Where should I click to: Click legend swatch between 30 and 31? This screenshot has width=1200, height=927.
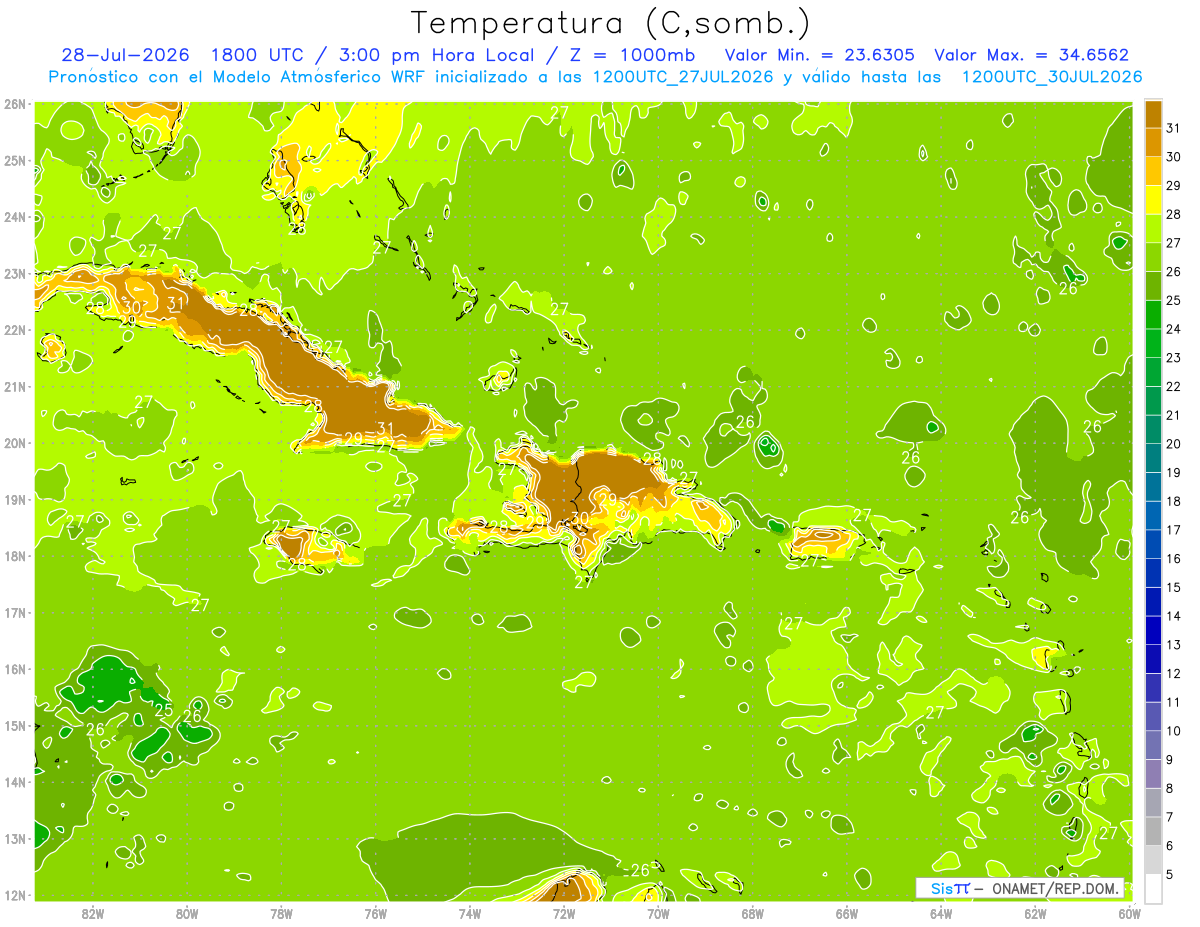tap(1153, 142)
